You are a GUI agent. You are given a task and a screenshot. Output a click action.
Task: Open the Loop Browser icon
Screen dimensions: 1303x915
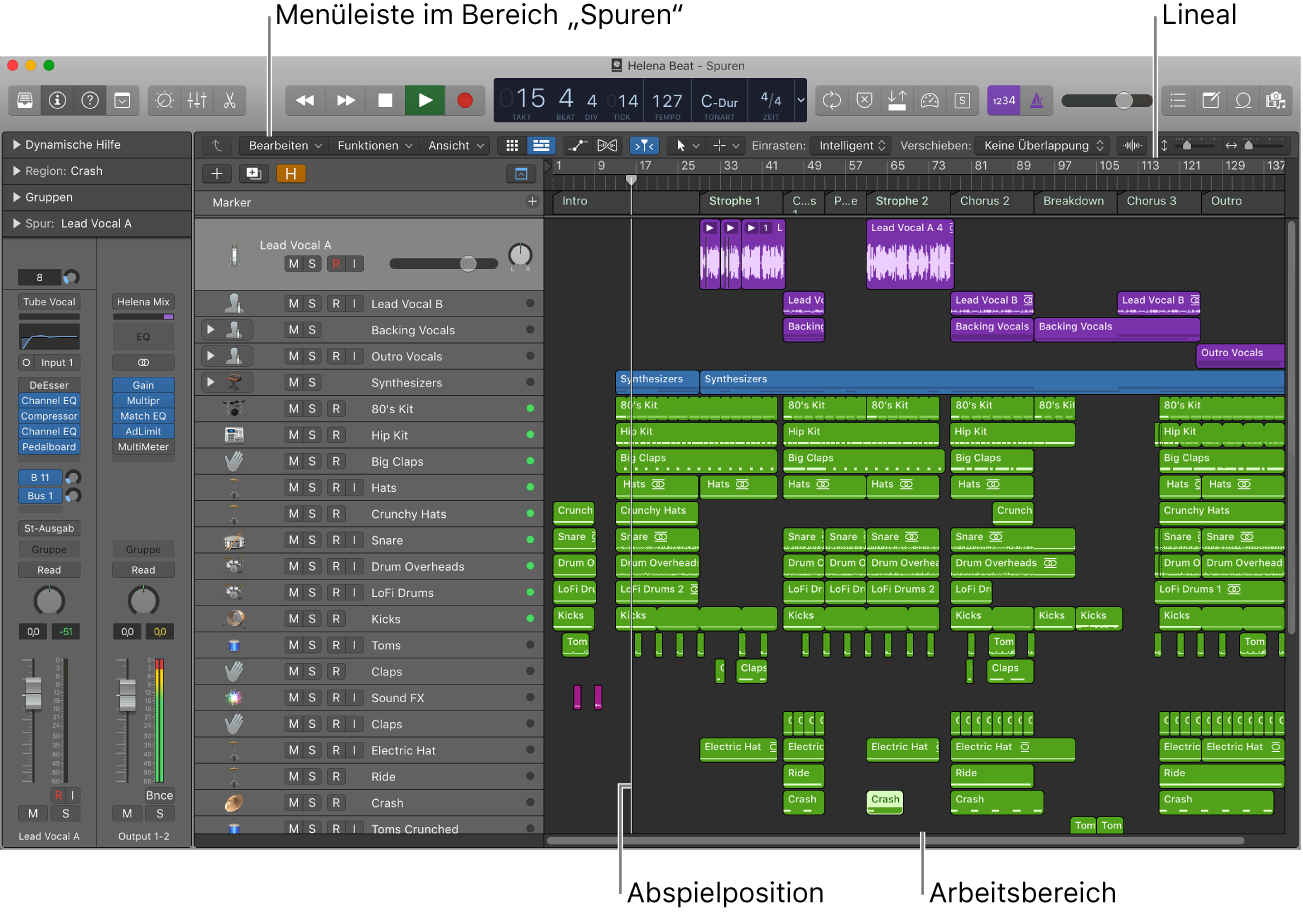point(1243,100)
